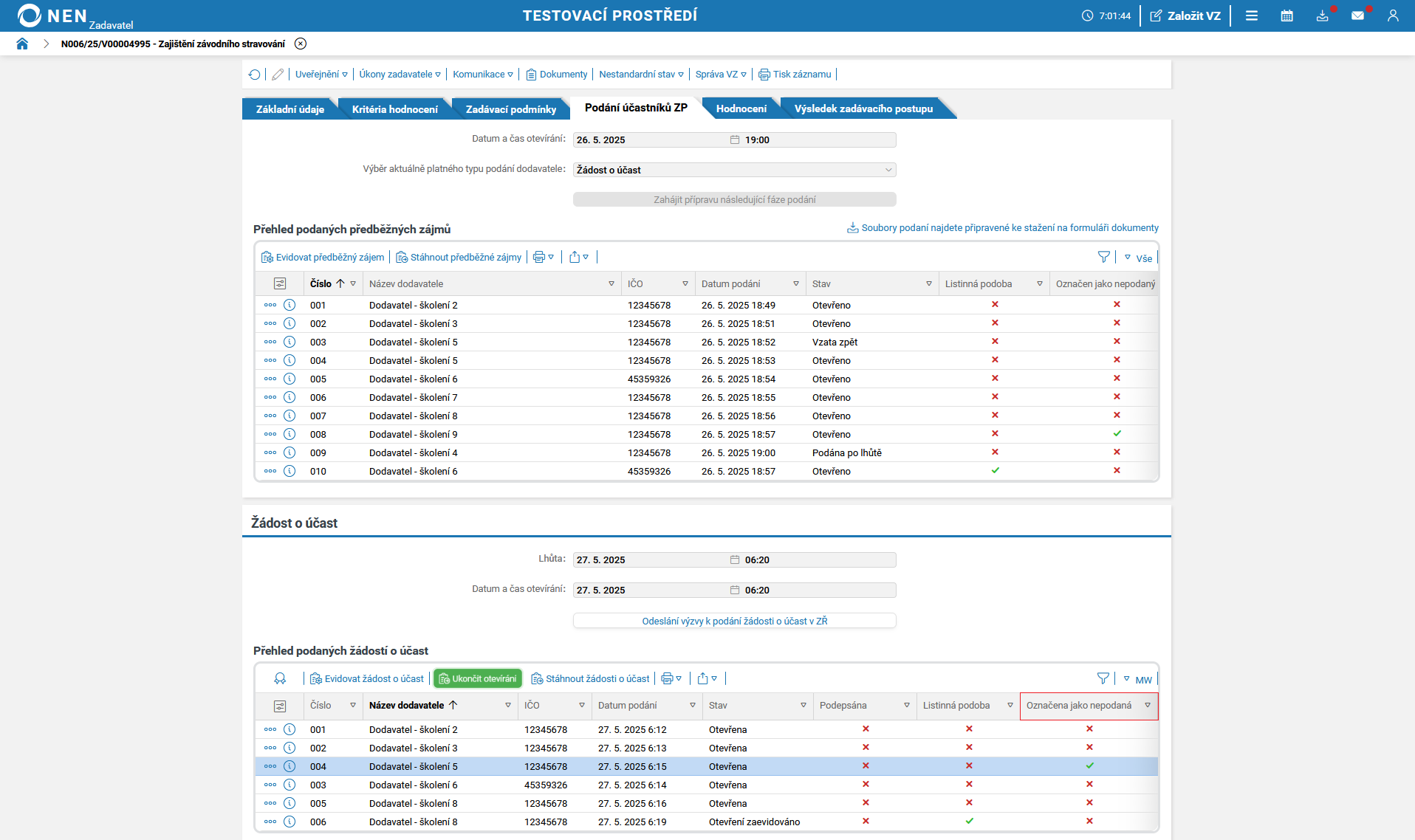
Task: Click the Založit VZ button
Action: (1185, 16)
